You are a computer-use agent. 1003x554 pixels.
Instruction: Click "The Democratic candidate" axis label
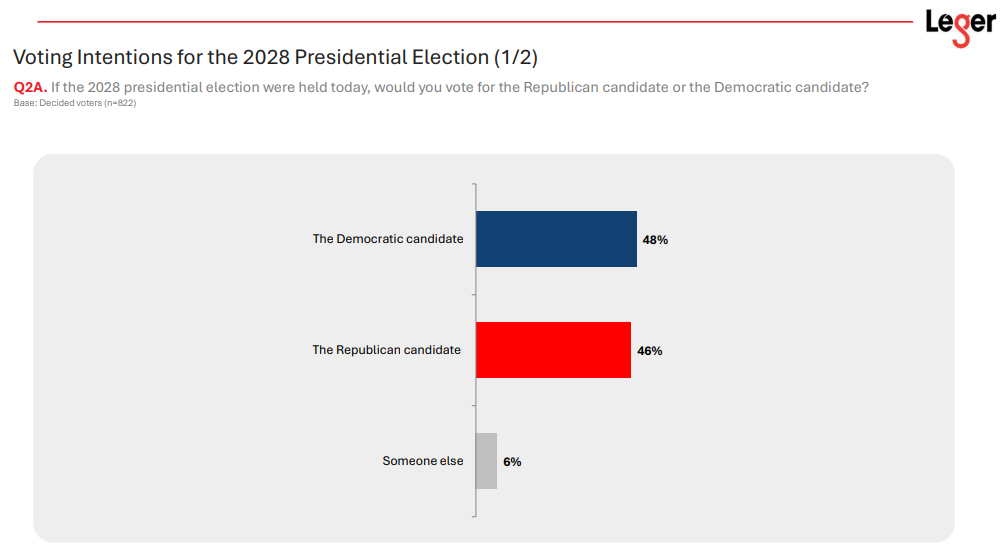[388, 239]
